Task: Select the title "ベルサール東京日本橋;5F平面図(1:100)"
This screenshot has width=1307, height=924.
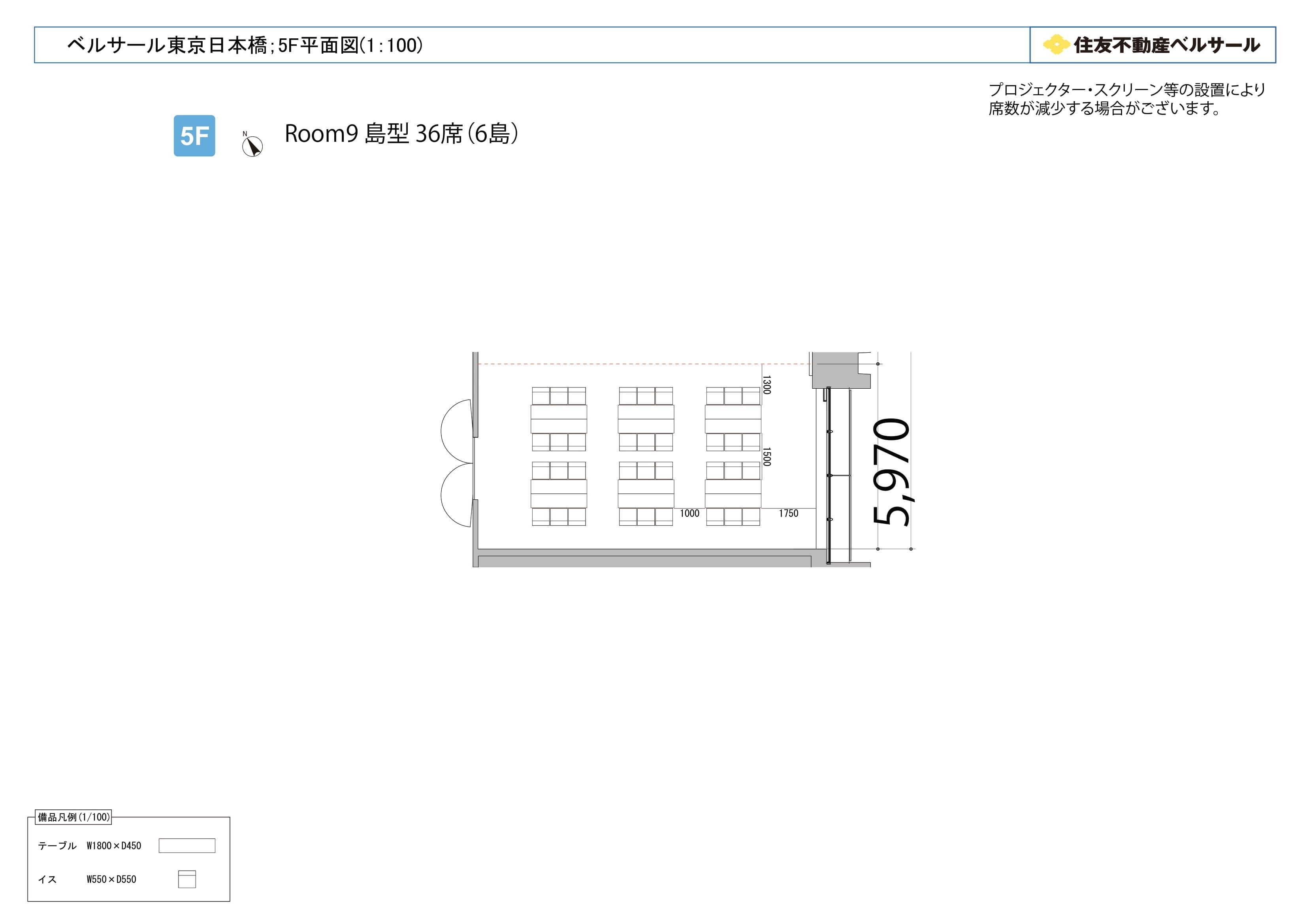Action: (245, 45)
